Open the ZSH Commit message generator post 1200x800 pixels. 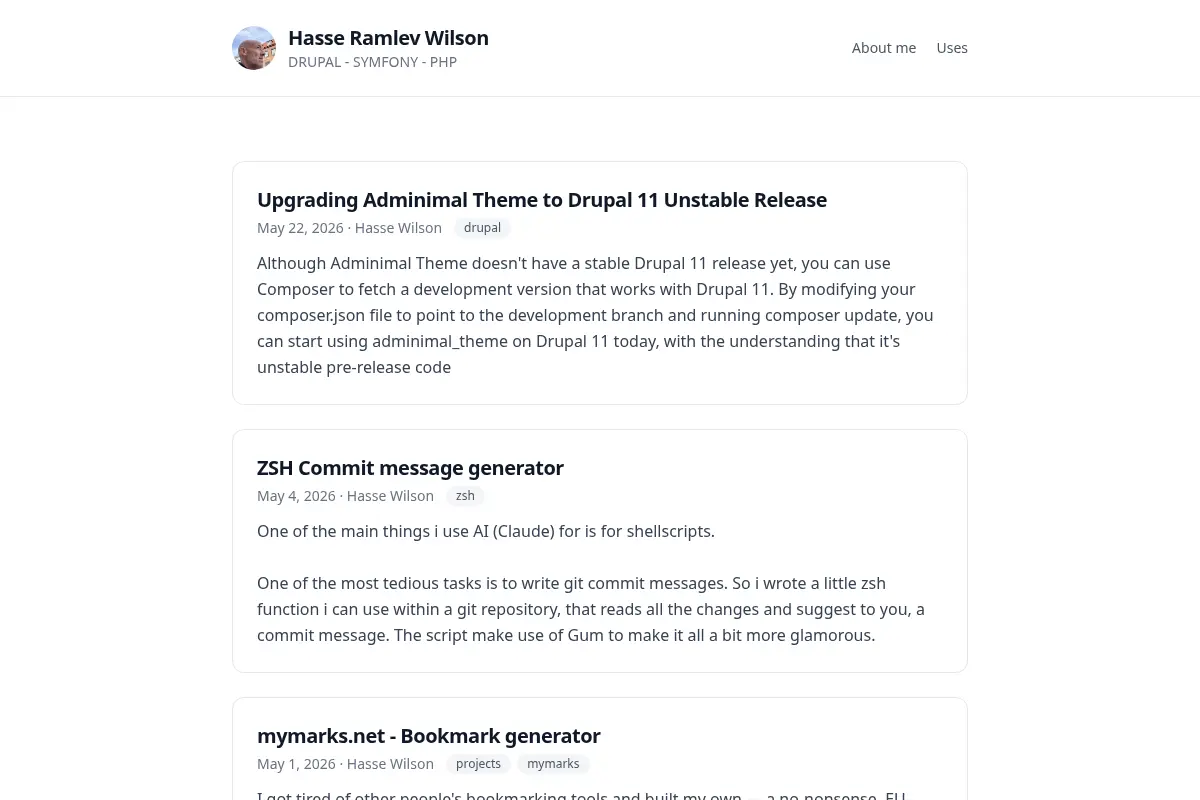tap(410, 468)
